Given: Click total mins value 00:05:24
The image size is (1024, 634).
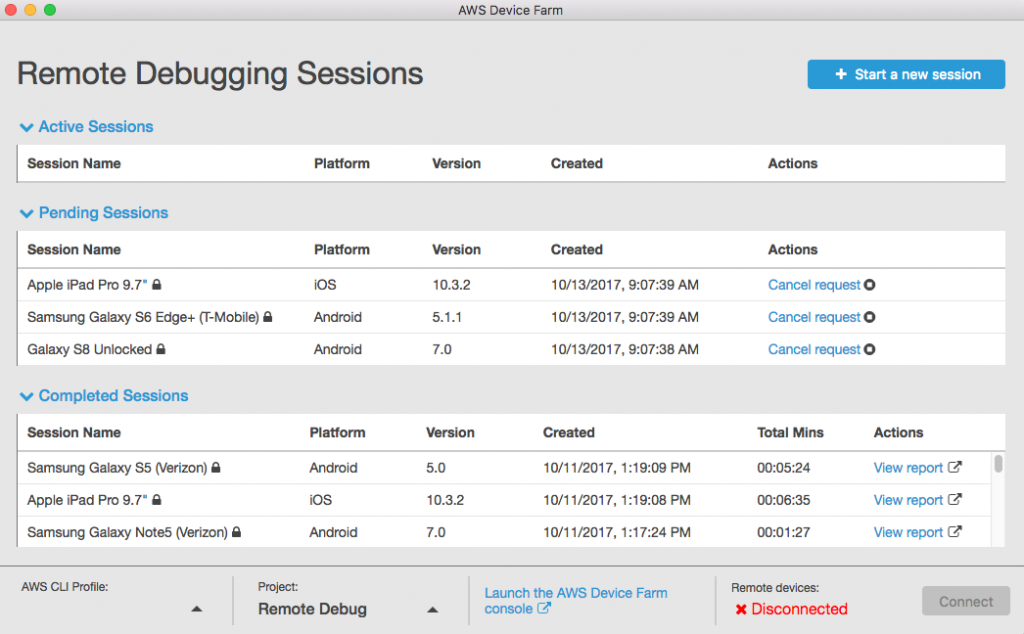Looking at the screenshot, I should tap(784, 468).
